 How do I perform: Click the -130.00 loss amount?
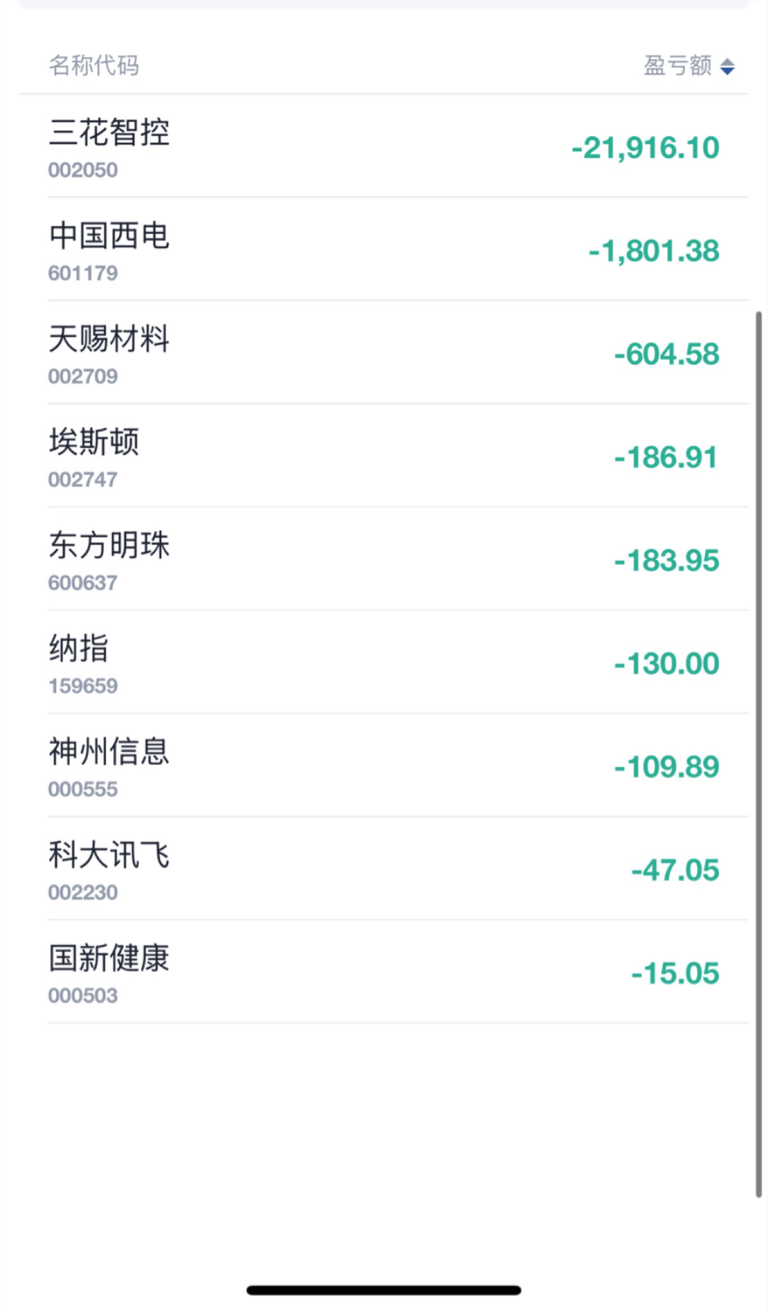(666, 664)
